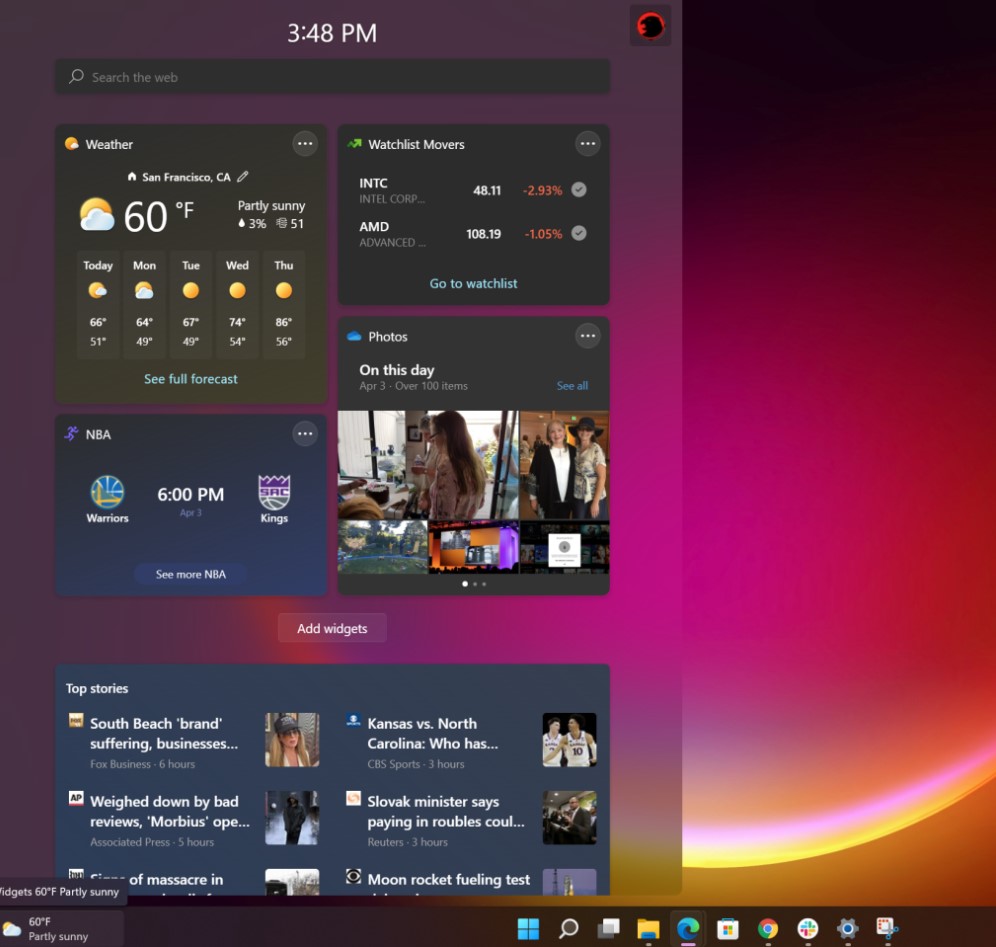This screenshot has height=947, width=996.
Task: Click the Fox Business source icon
Action: click(x=76, y=720)
